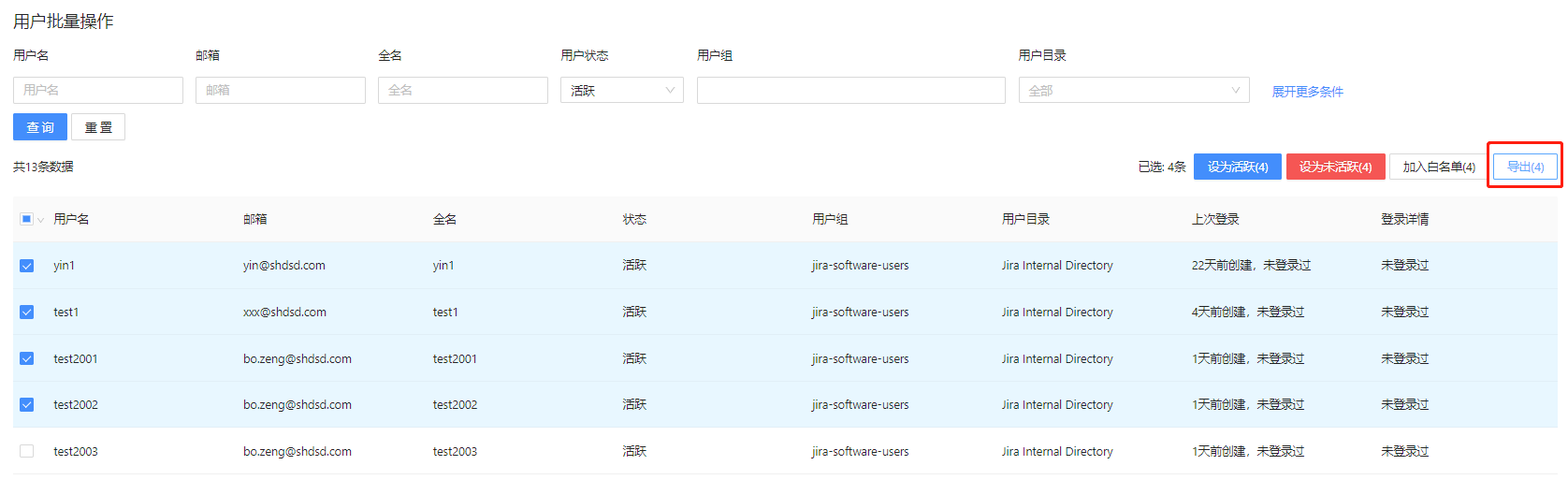Open the 用户状态 dropdown showing 活跃
This screenshot has height=480, width=1568.
point(622,91)
